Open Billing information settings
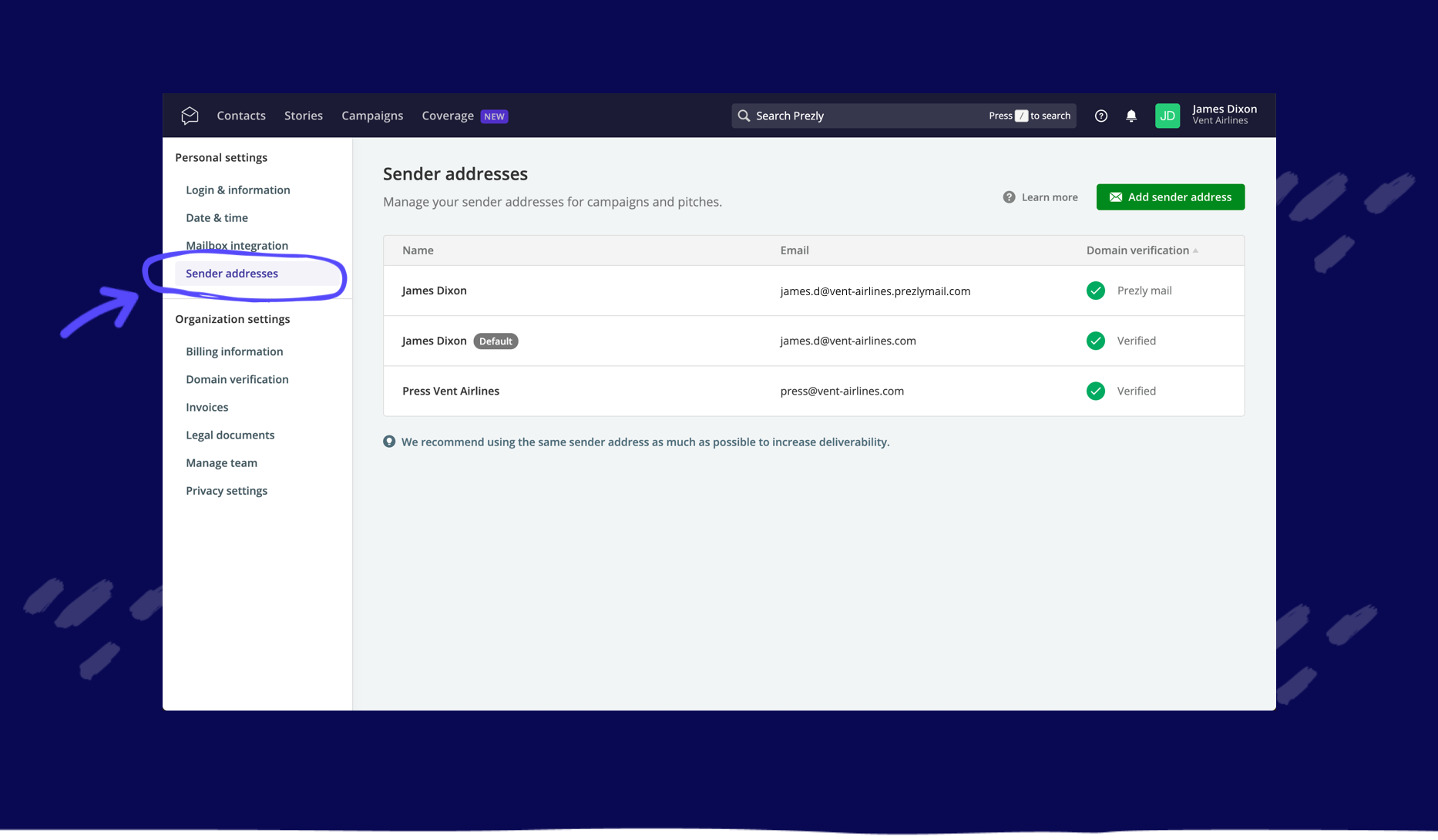 click(234, 351)
